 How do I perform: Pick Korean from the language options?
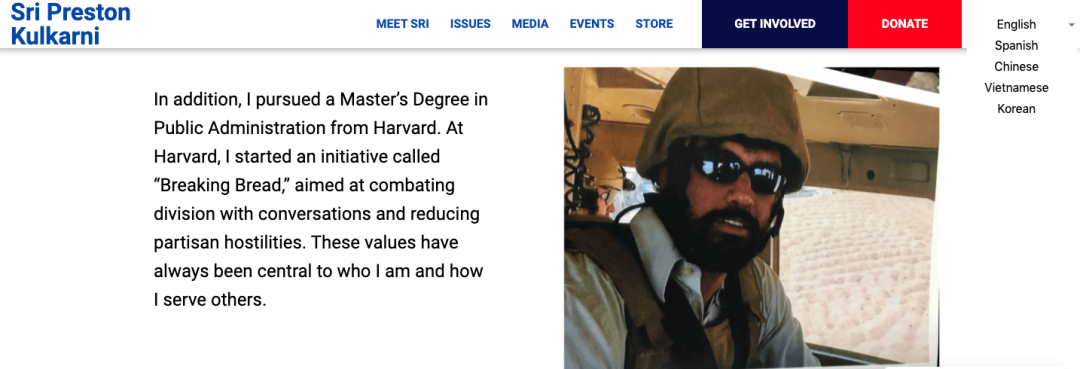(1016, 109)
